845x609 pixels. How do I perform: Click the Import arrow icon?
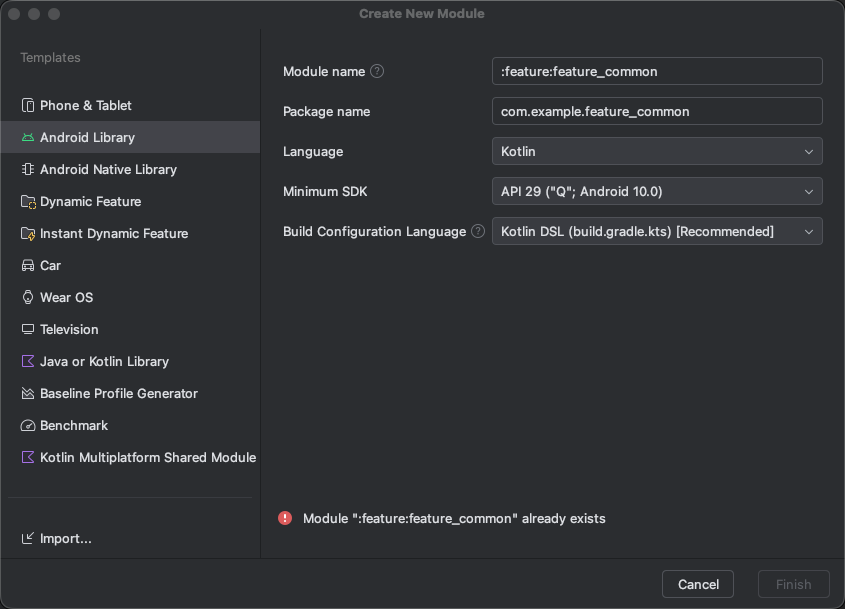pos(28,538)
